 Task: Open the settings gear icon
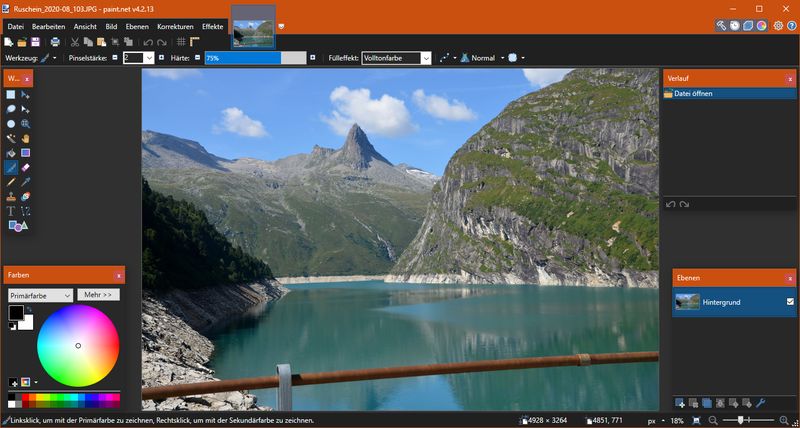tap(778, 25)
